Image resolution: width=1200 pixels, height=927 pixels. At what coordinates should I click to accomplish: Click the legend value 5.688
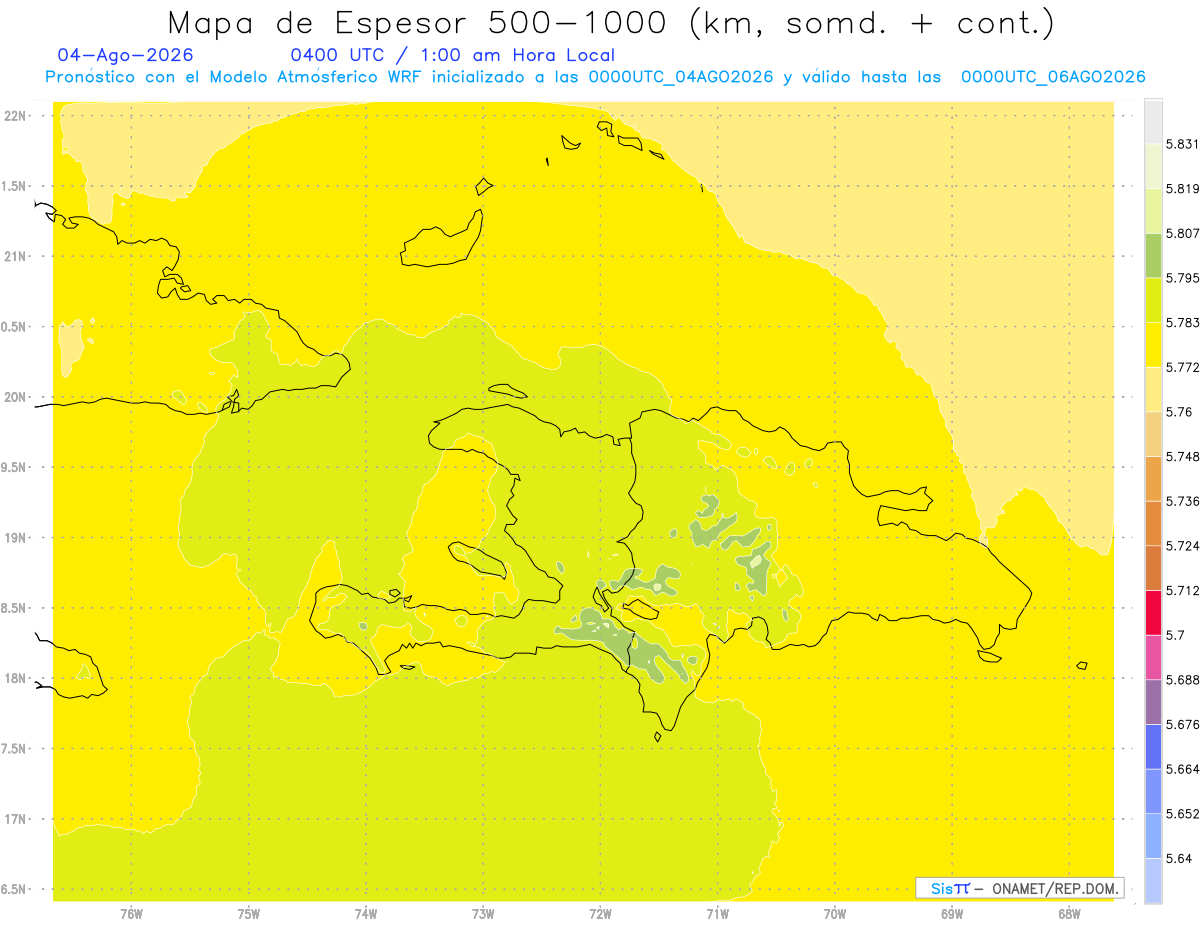(x=1183, y=680)
